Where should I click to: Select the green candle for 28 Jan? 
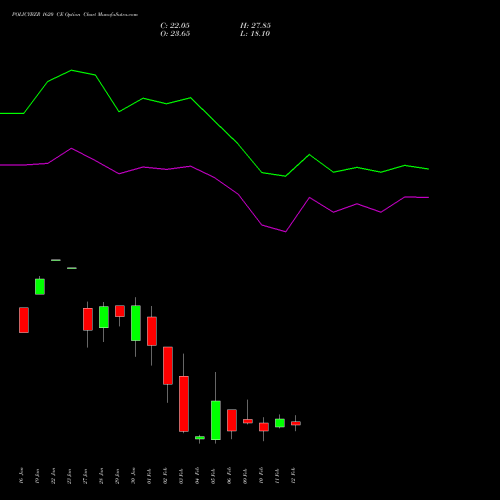coord(104,317)
